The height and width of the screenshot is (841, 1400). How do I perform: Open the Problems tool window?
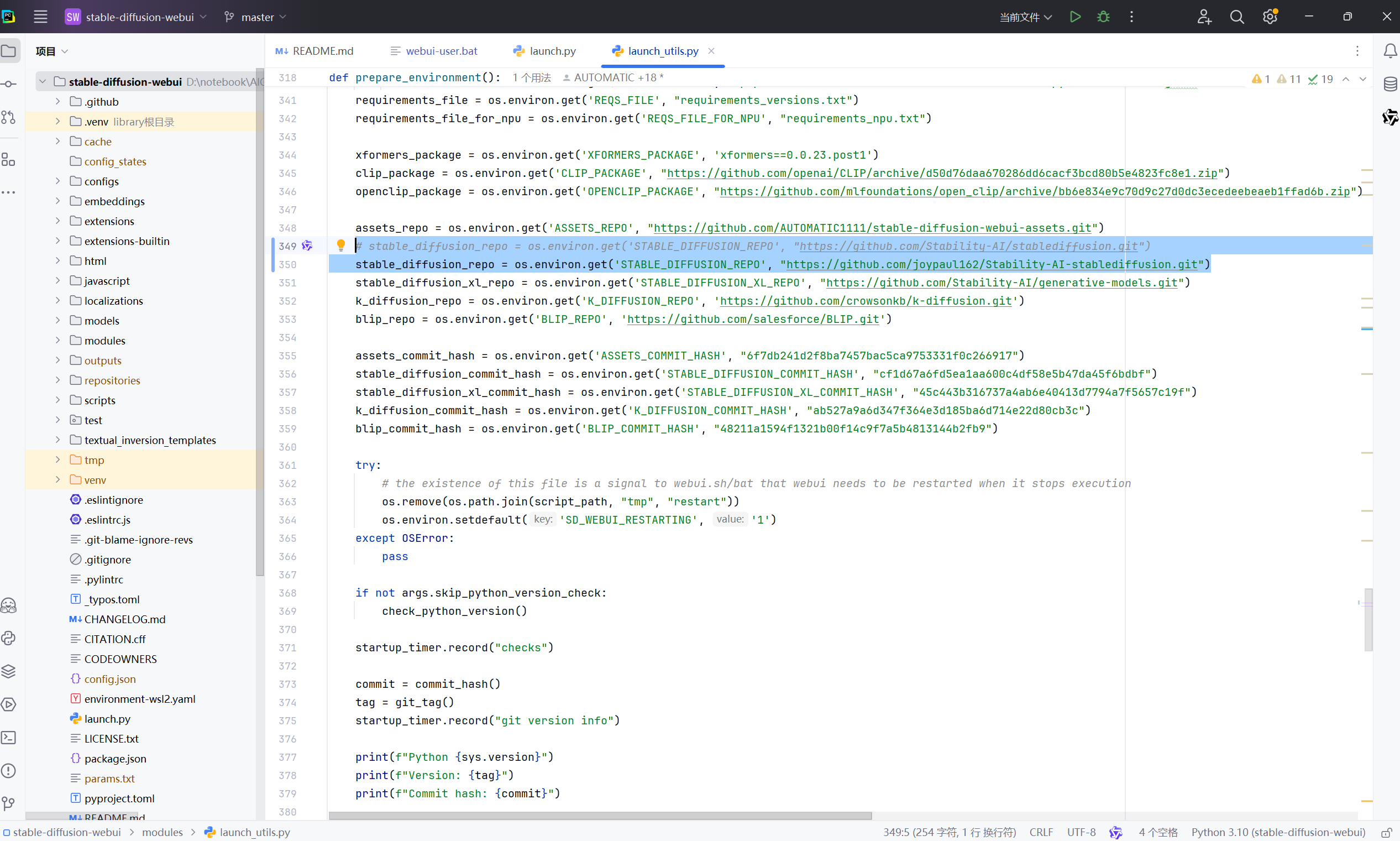click(9, 771)
